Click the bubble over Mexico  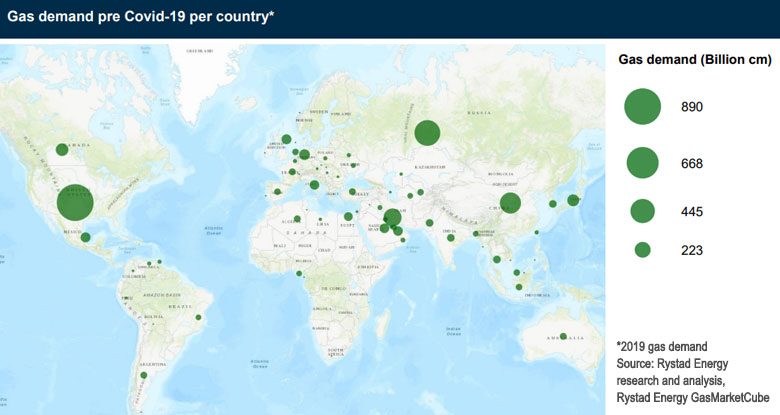click(86, 237)
